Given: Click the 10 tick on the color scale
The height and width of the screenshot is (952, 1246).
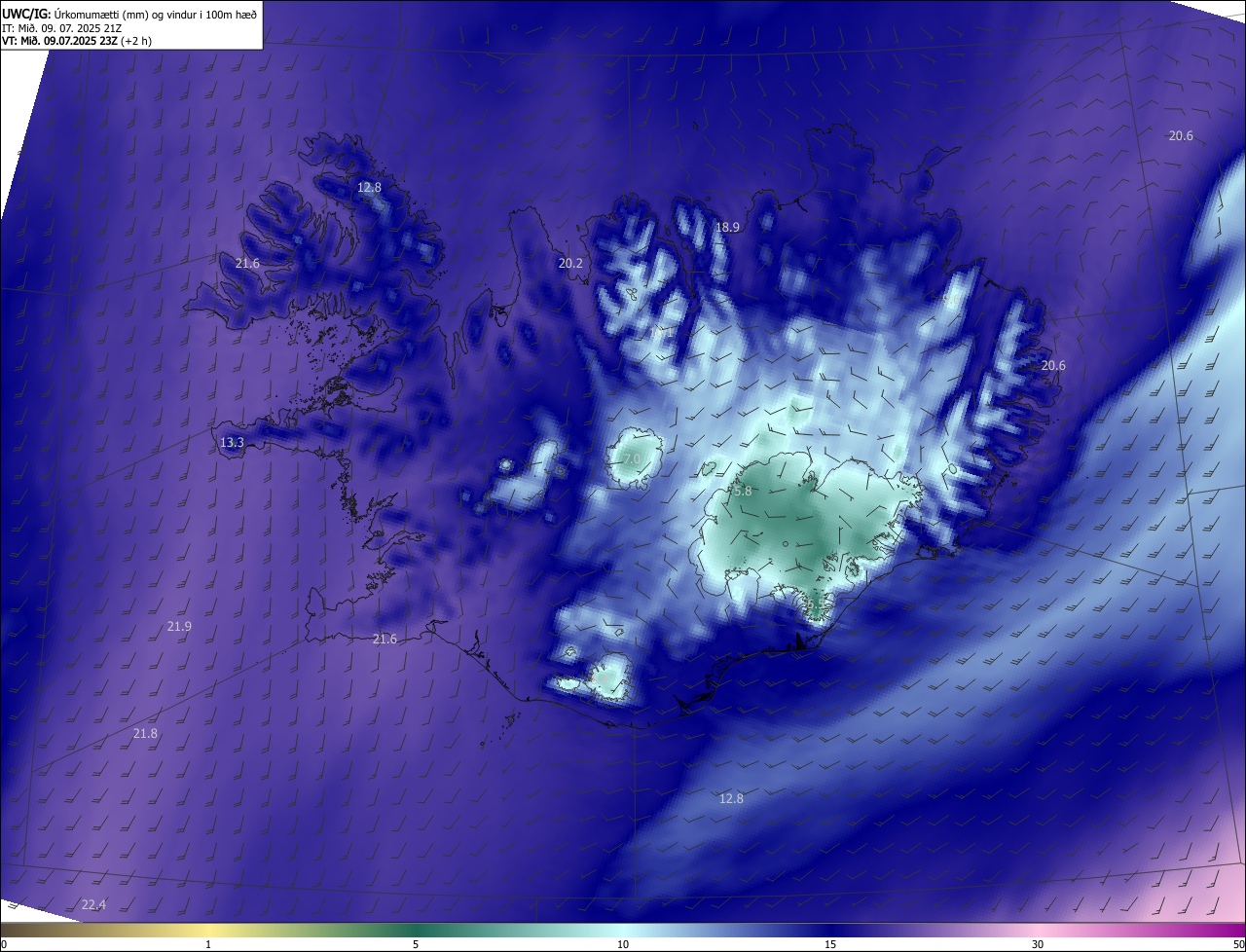Looking at the screenshot, I should (623, 944).
